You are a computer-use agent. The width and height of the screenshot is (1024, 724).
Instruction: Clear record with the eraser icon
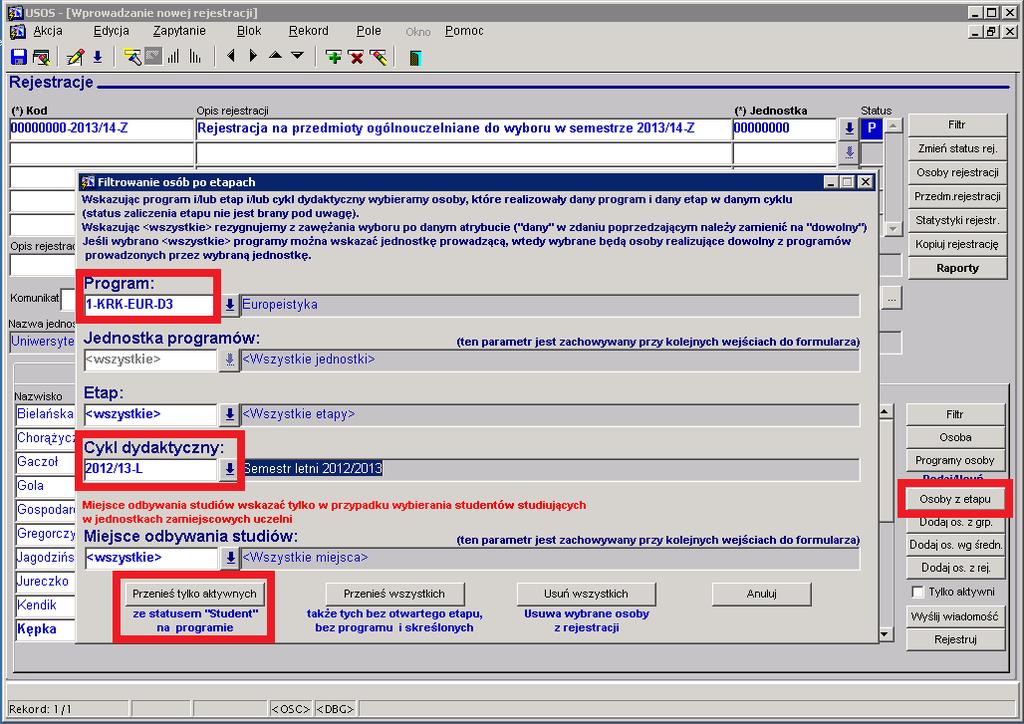(378, 57)
